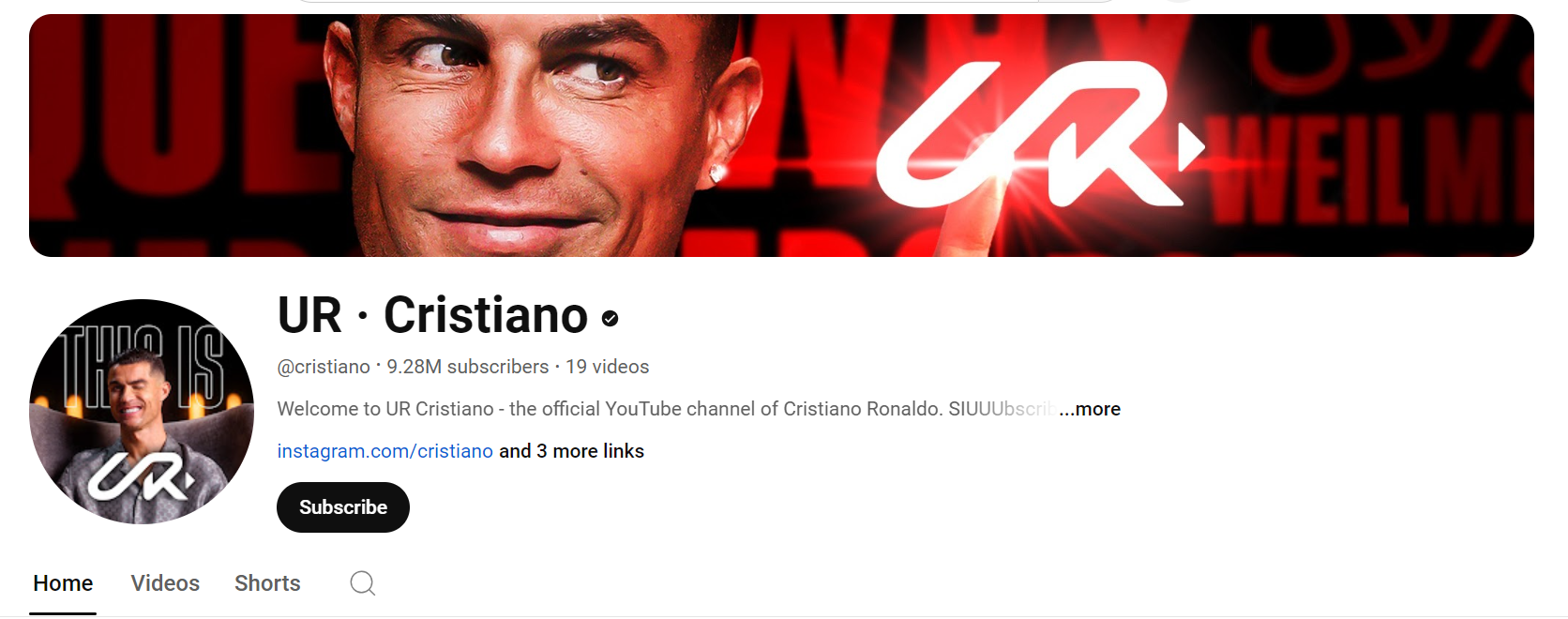
Task: Open the circular channel profile picture
Action: 142,412
